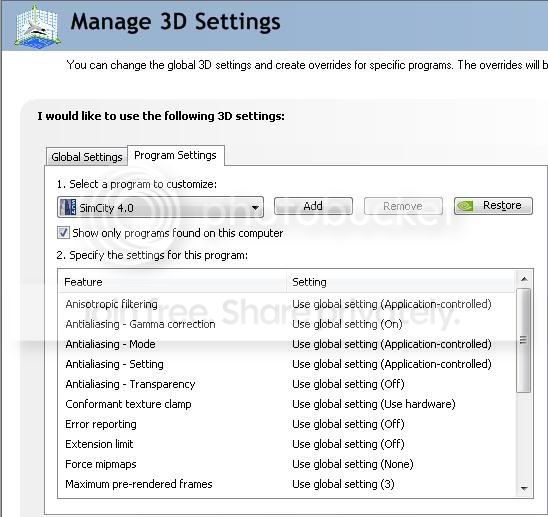Select the Force mipmaps feature
548x517 pixels.
[x=101, y=464]
